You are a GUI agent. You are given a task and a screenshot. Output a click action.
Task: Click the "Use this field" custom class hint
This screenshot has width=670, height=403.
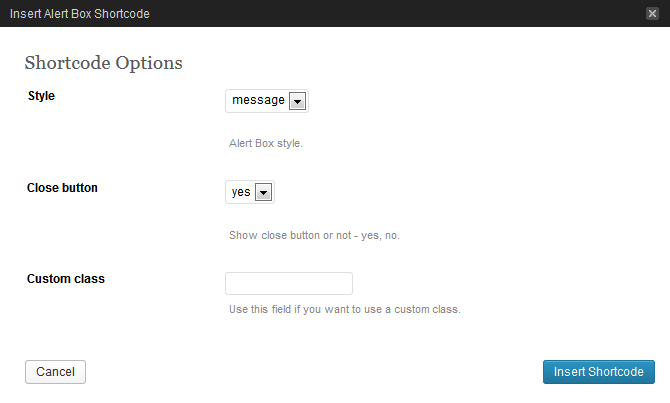click(345, 309)
